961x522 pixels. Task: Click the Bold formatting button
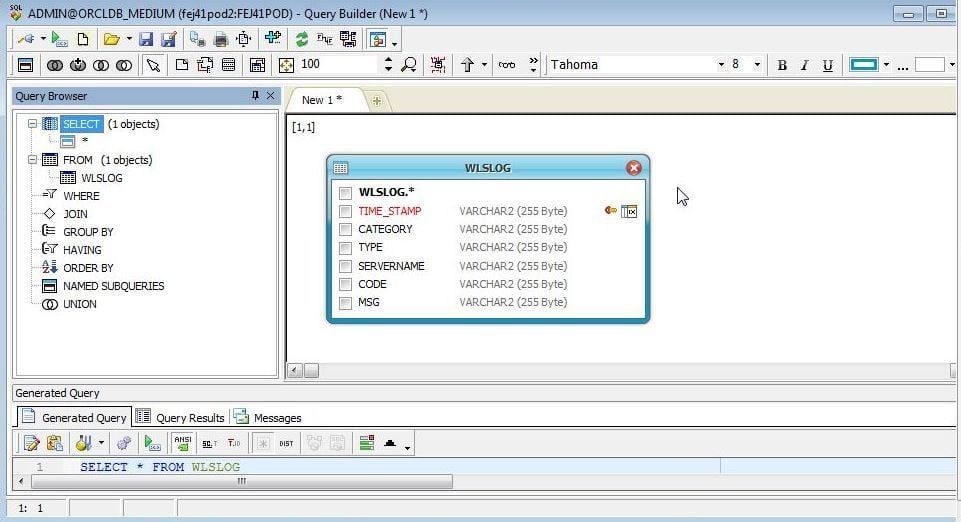pos(782,65)
